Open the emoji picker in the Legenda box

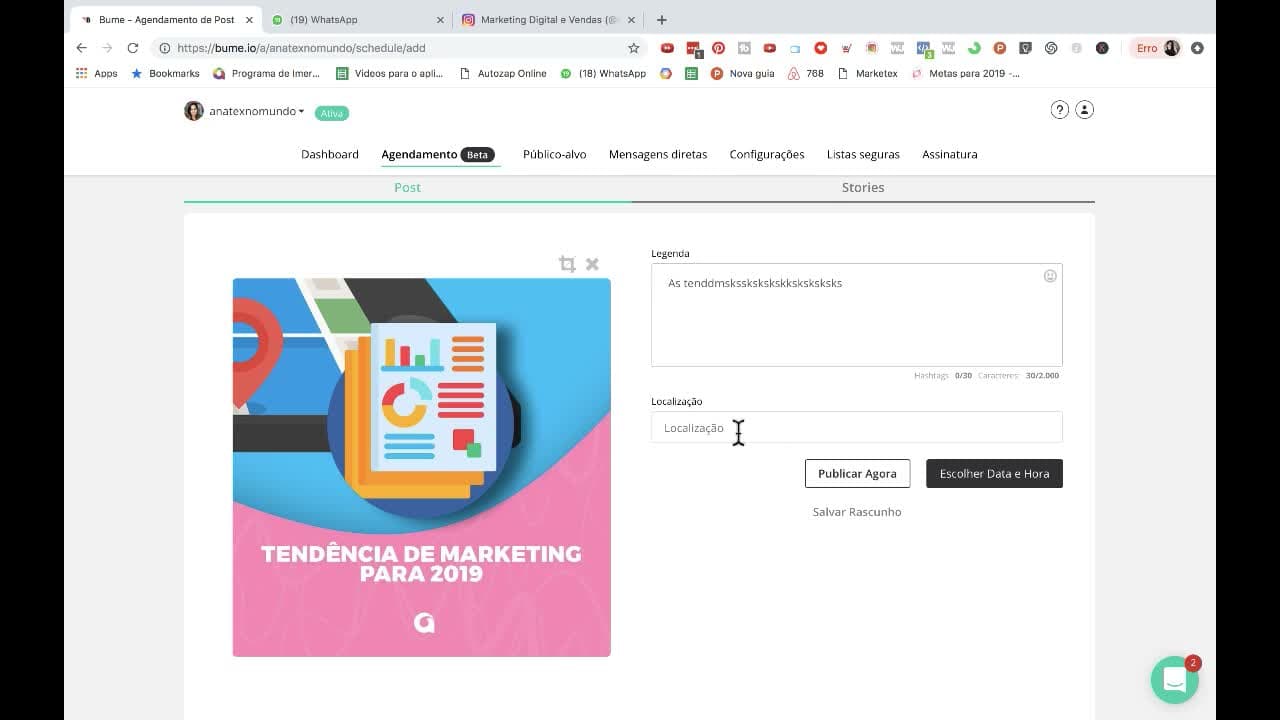click(x=1050, y=276)
